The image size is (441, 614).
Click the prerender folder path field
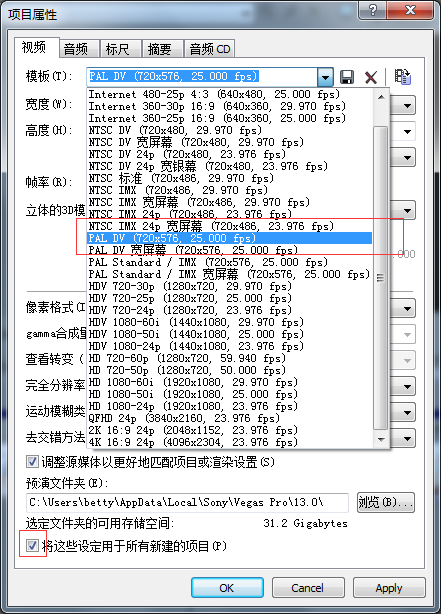(x=187, y=502)
